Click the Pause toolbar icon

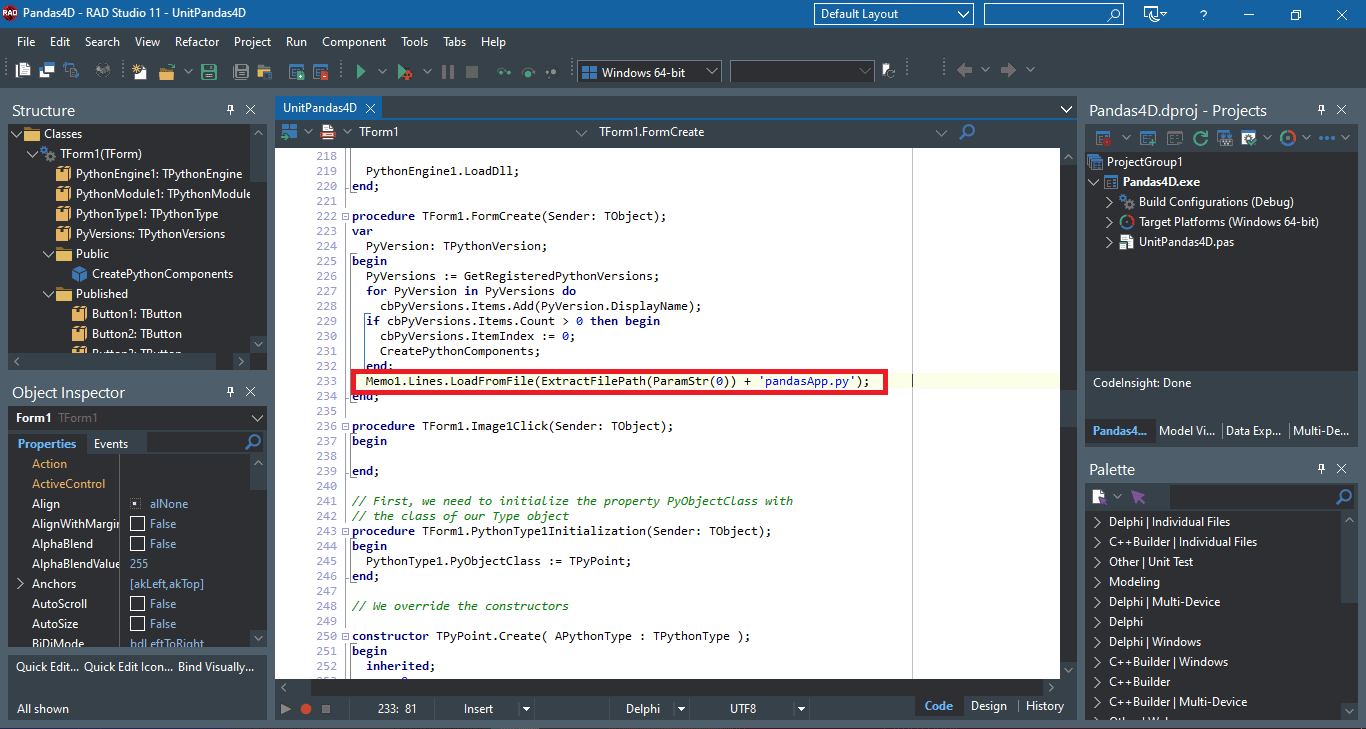(x=448, y=72)
